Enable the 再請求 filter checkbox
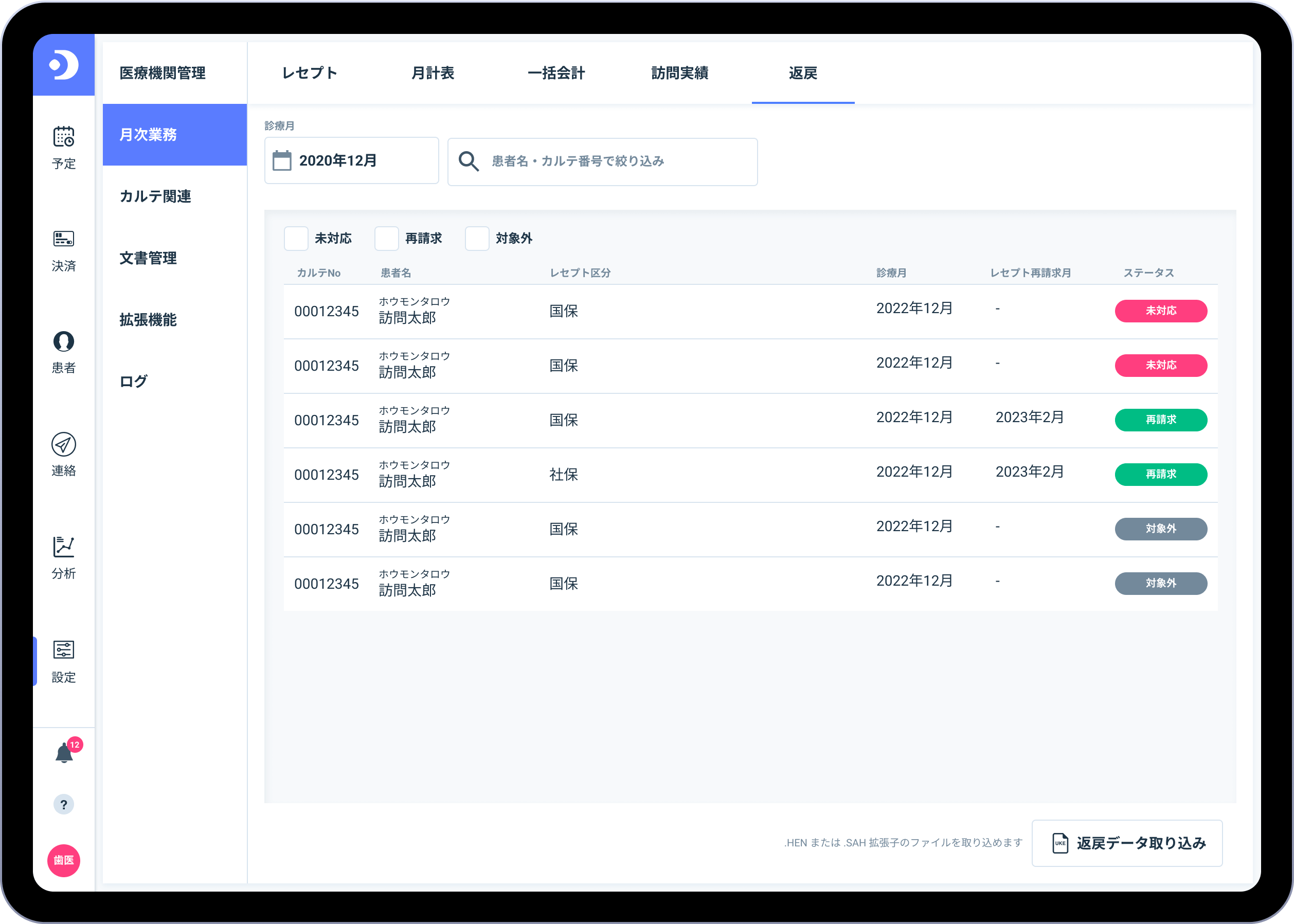The height and width of the screenshot is (924, 1294). [x=386, y=239]
